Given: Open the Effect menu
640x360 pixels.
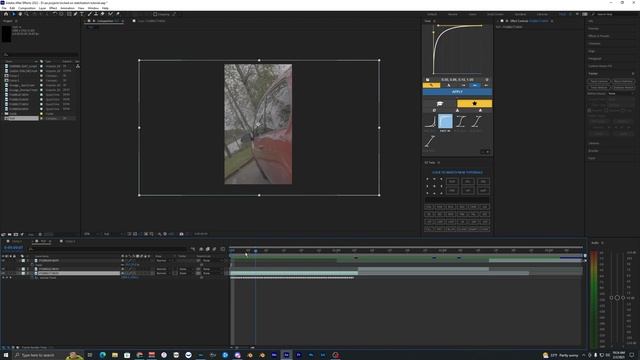Looking at the screenshot, I should pyautogui.click(x=53, y=8).
